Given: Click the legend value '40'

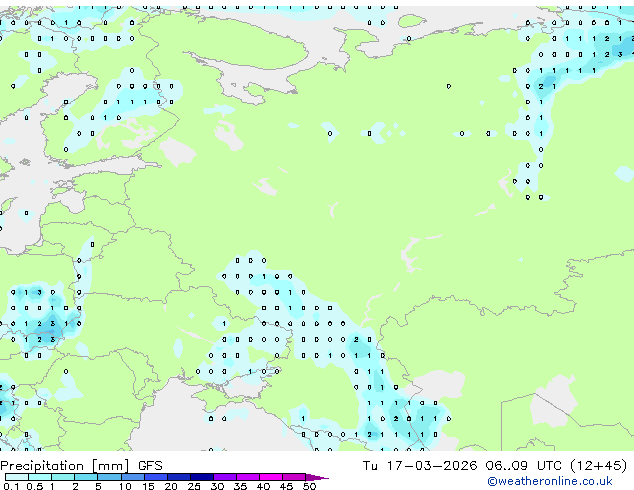Looking at the screenshot, I should click(263, 486).
